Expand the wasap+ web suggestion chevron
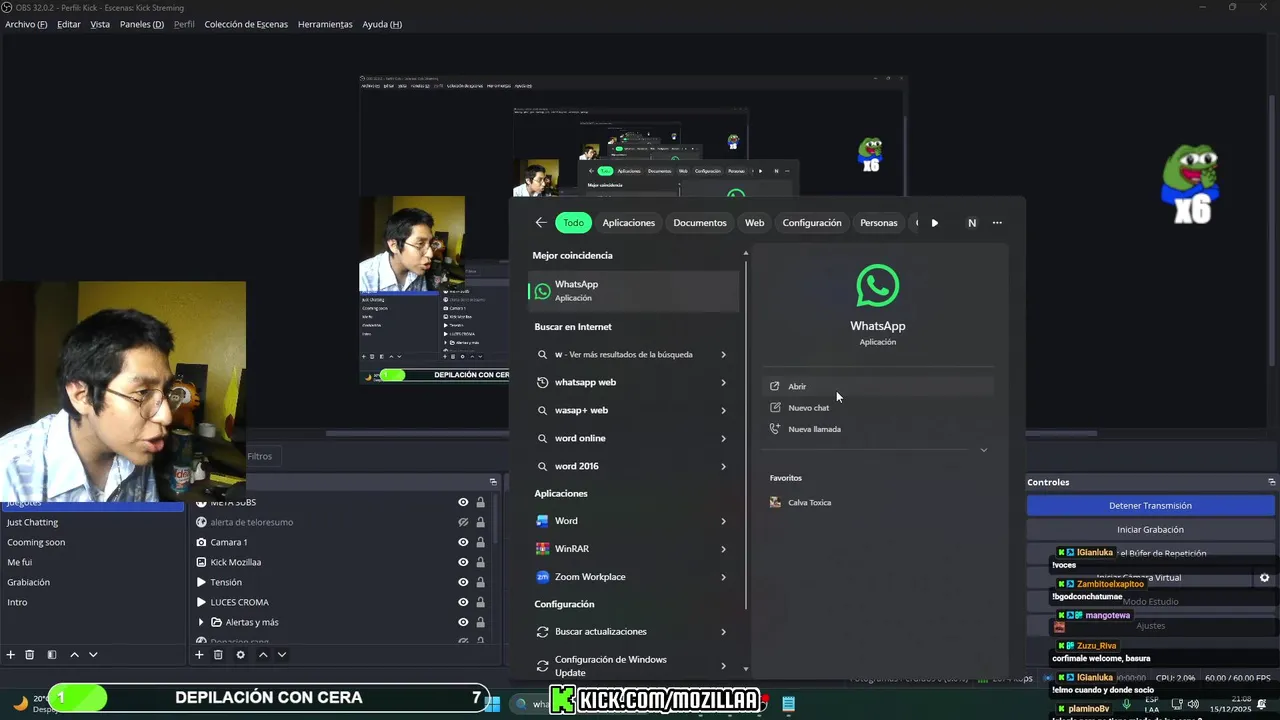Screen dimensions: 1280x720 [723, 410]
